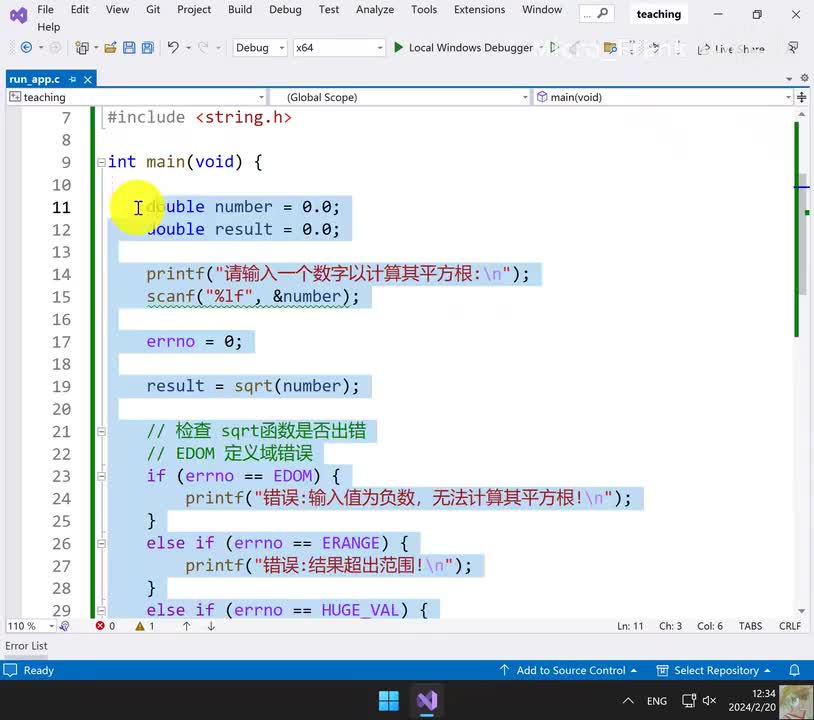Click the Undo arrow icon

pyautogui.click(x=173, y=48)
